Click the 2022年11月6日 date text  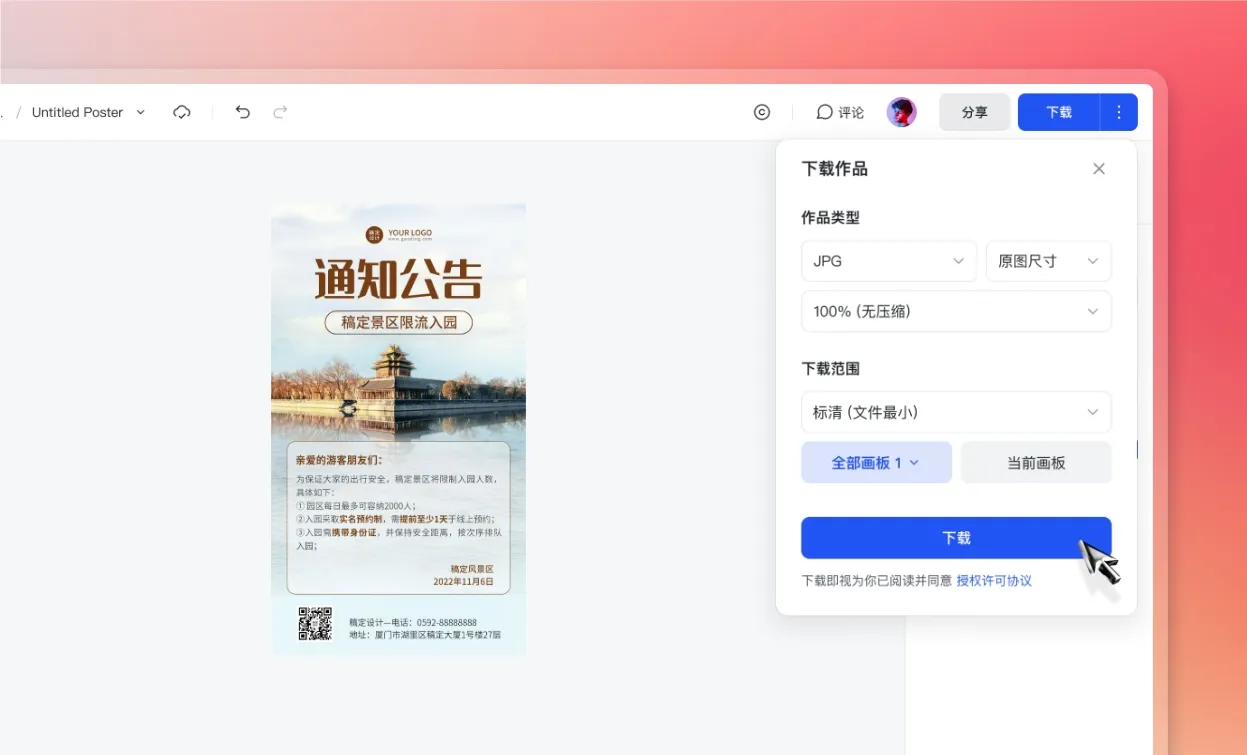click(463, 581)
